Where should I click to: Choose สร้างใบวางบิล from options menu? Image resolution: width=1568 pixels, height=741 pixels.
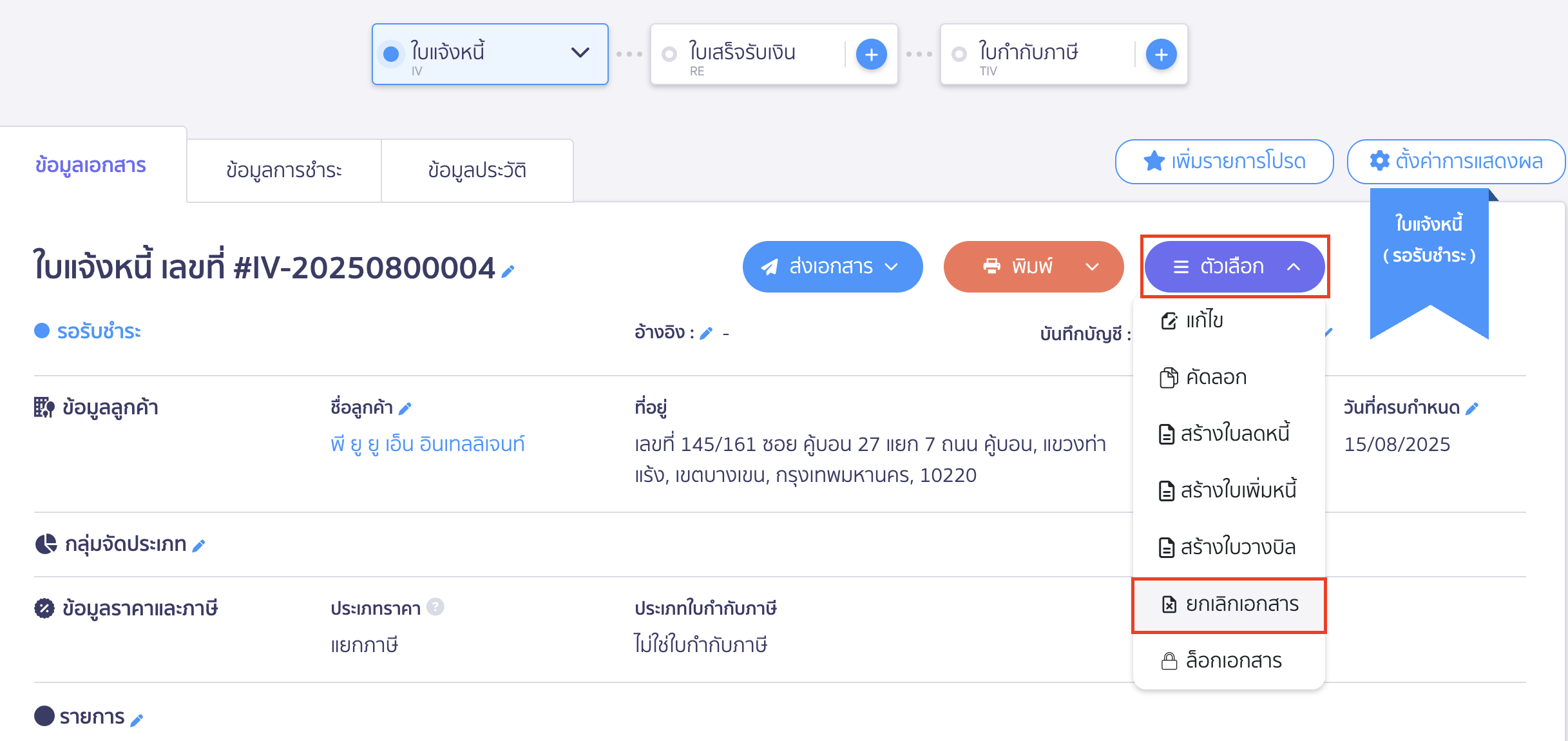[x=1229, y=547]
